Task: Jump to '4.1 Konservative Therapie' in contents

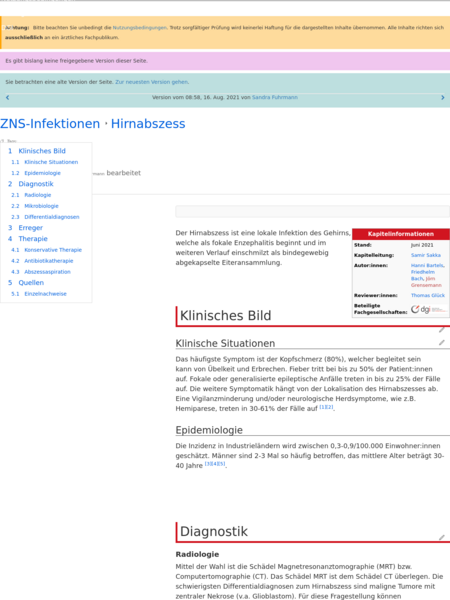Action: (47, 250)
